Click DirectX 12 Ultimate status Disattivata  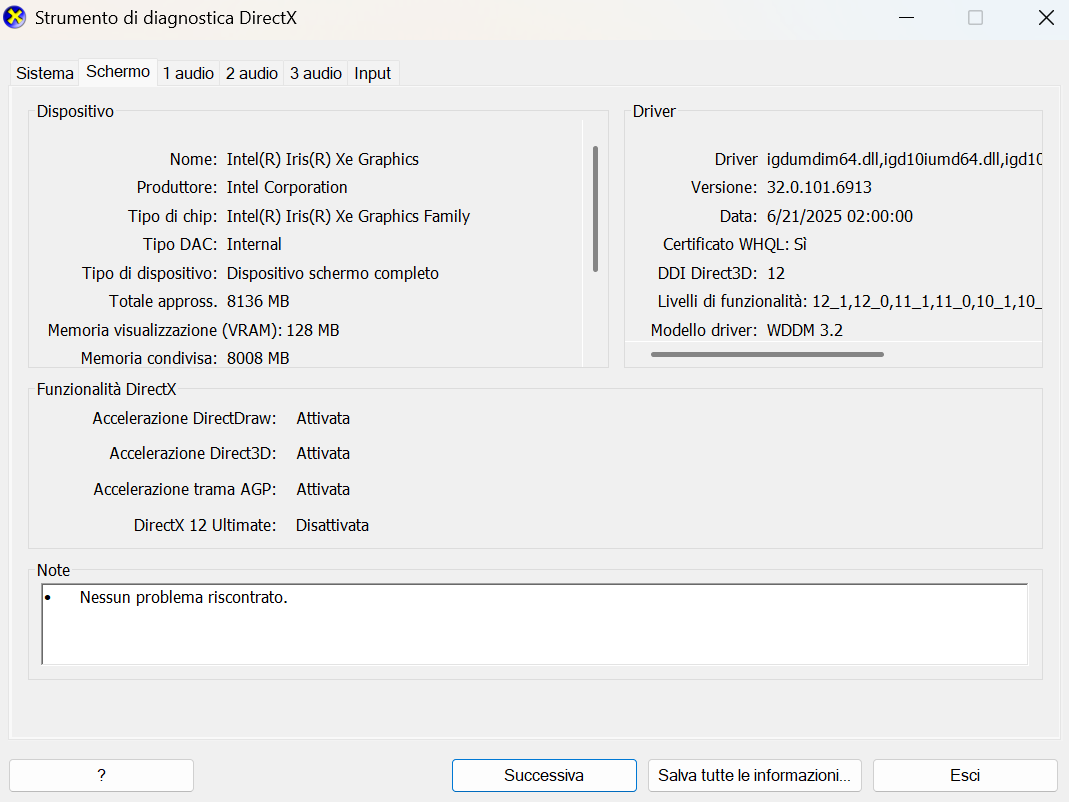[332, 525]
